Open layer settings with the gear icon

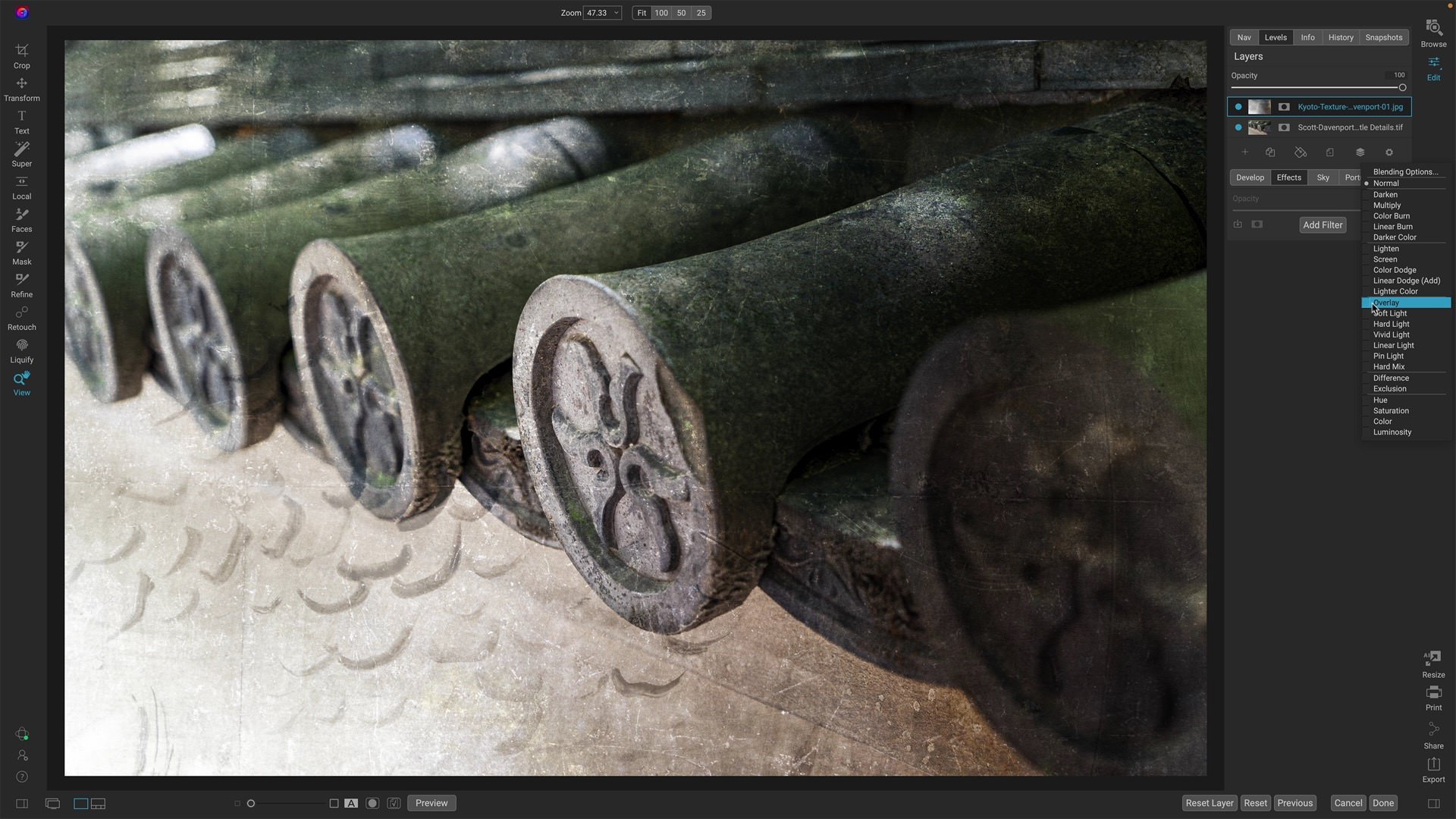click(x=1389, y=152)
